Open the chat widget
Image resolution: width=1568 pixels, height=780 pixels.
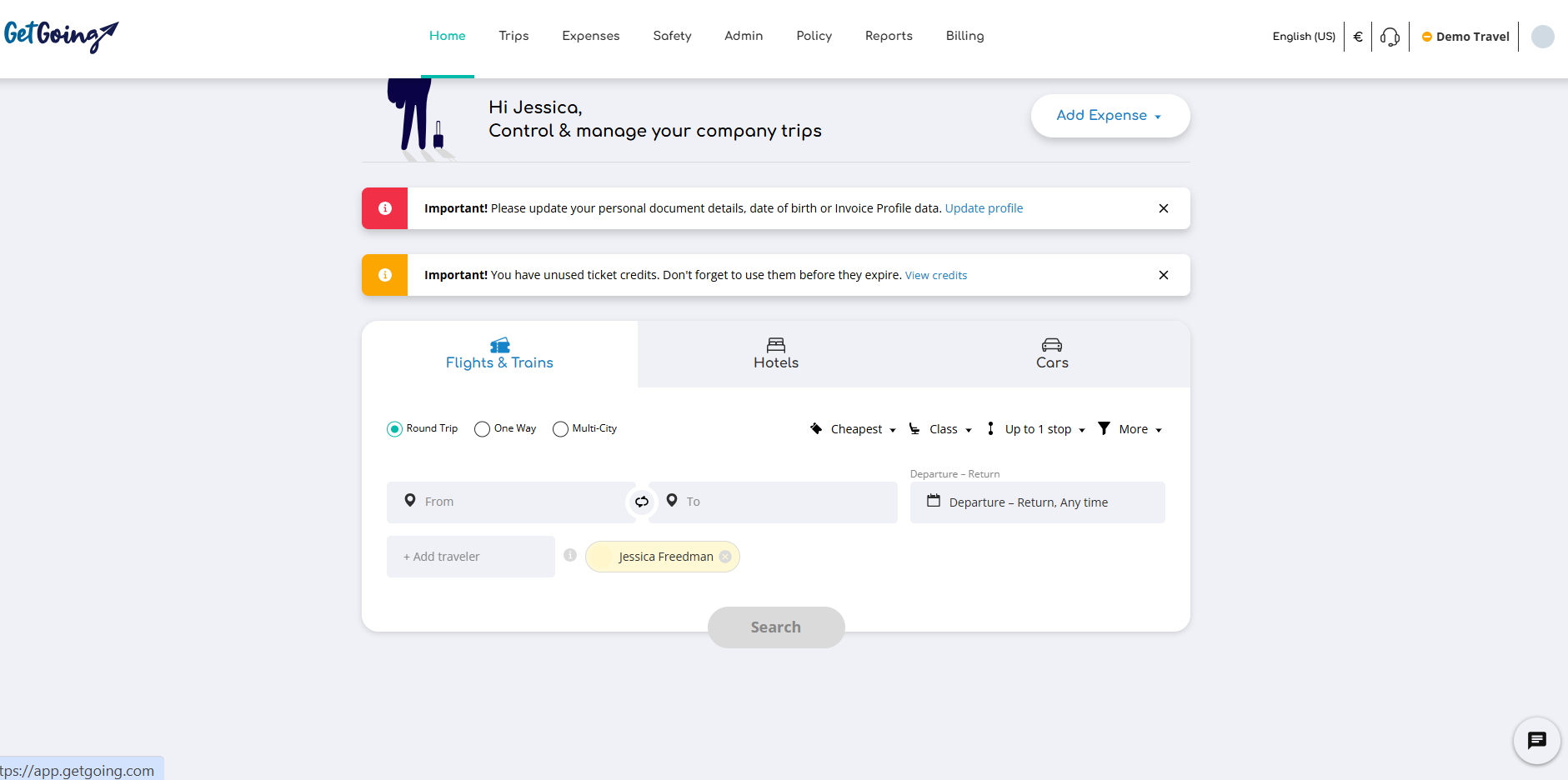1537,741
